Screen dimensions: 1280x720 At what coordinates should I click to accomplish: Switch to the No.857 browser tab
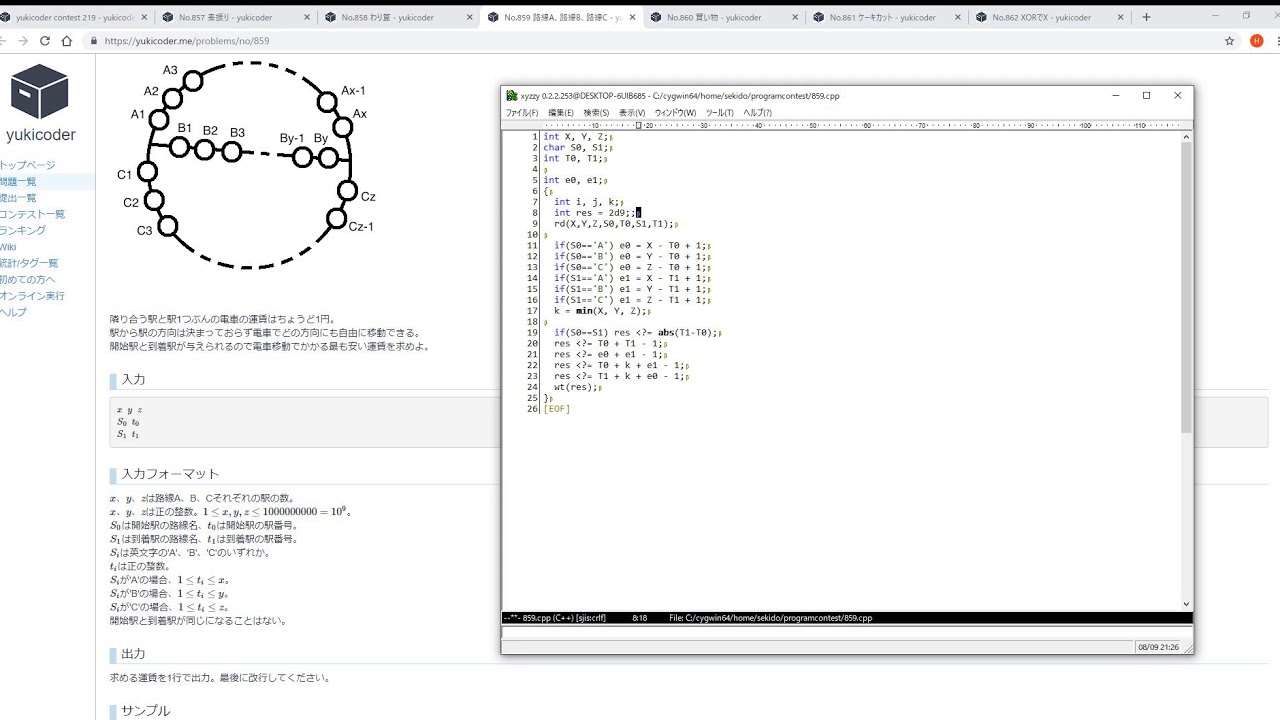point(232,17)
